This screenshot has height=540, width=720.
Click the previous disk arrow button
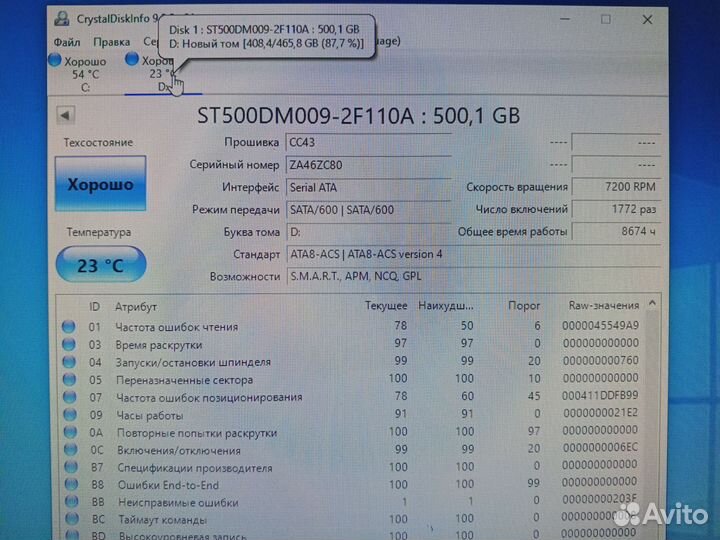[67, 115]
